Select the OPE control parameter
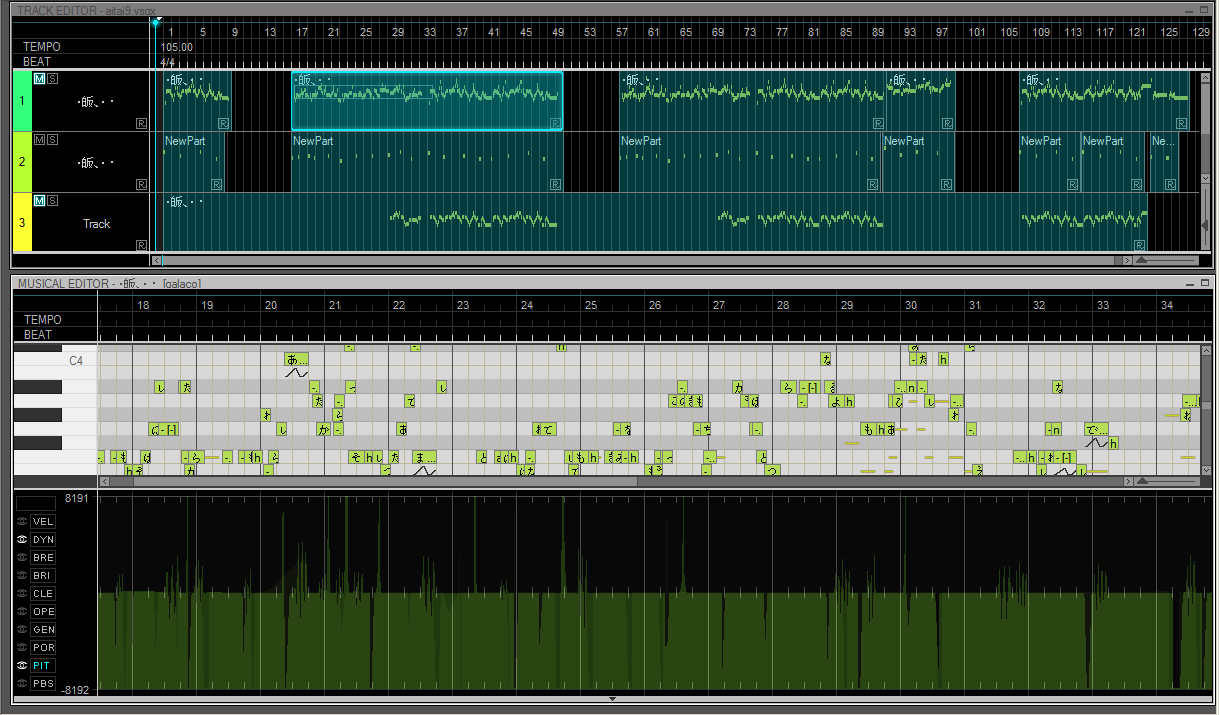This screenshot has height=715, width=1220. (43, 611)
